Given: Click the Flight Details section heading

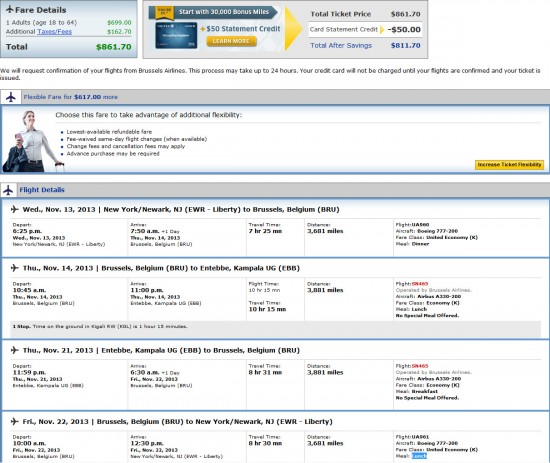Looking at the screenshot, I should (42, 190).
